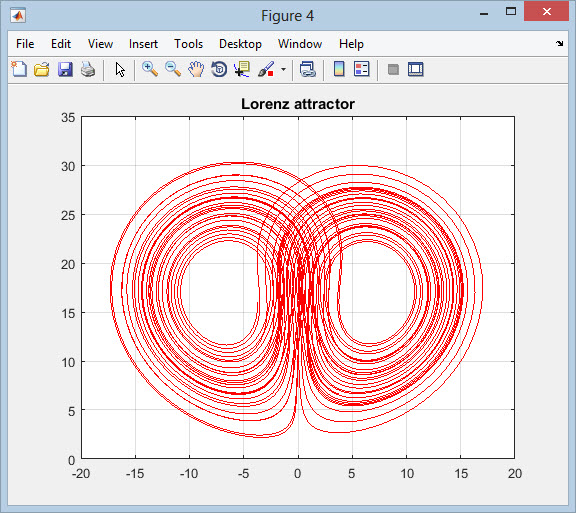576x513 pixels.
Task: Select the Brush data tool
Action: coord(266,69)
